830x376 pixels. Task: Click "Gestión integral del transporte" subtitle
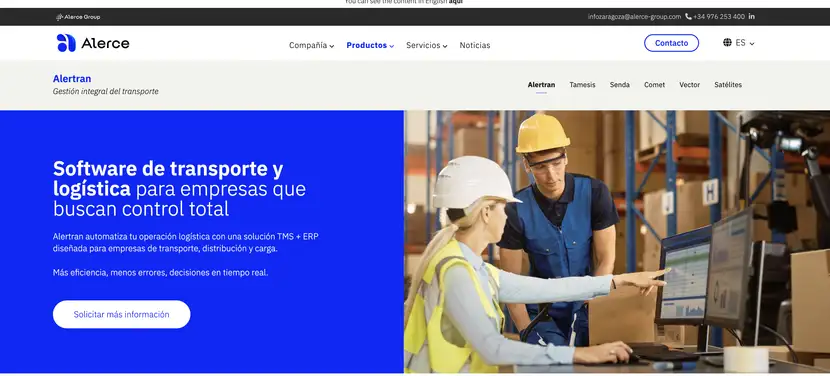point(105,92)
